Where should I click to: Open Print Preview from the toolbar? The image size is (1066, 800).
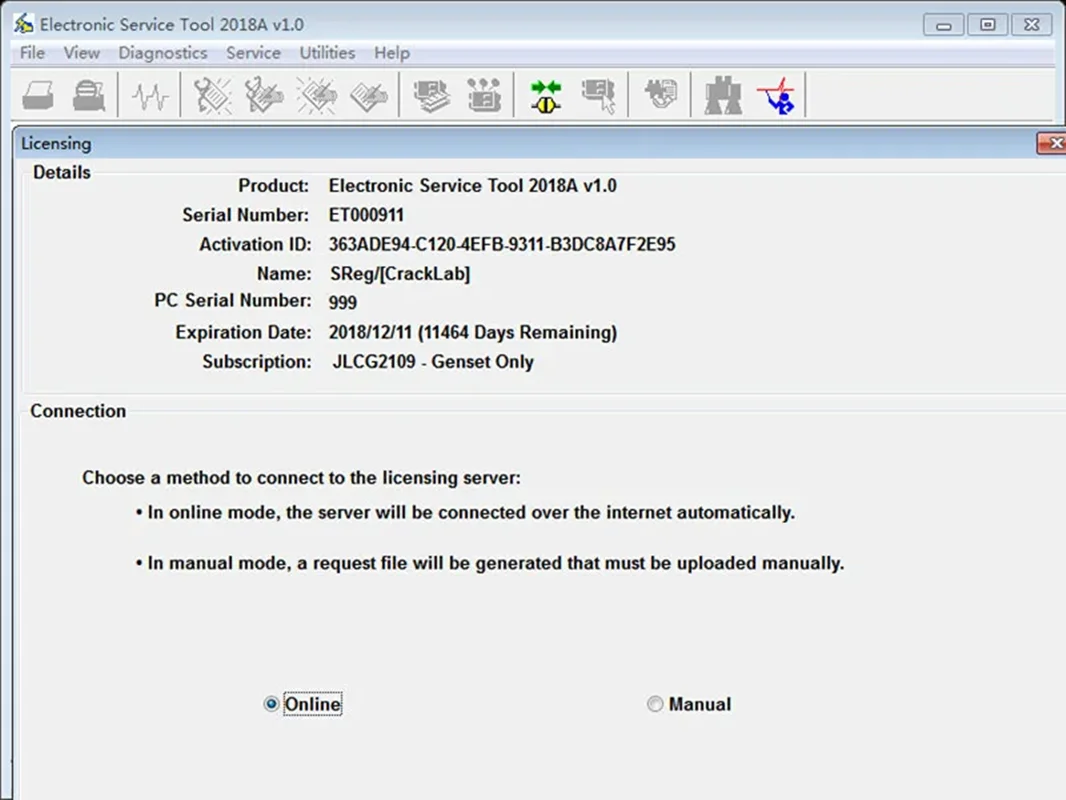[x=89, y=95]
